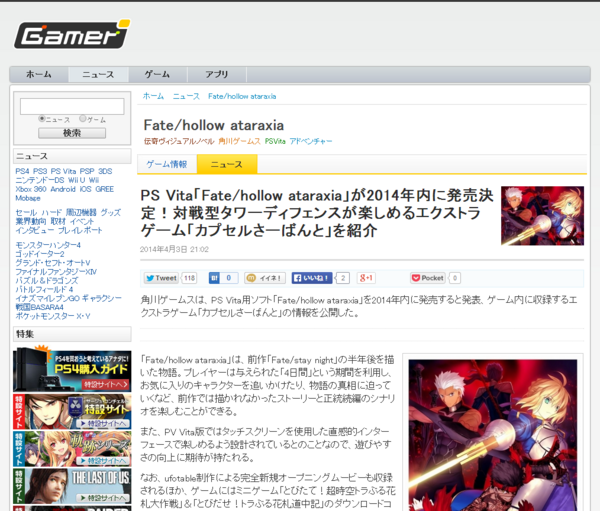Viewport: 600px width, 511px height.
Task: Open 3DS link in sidebar
Action: click(x=105, y=171)
